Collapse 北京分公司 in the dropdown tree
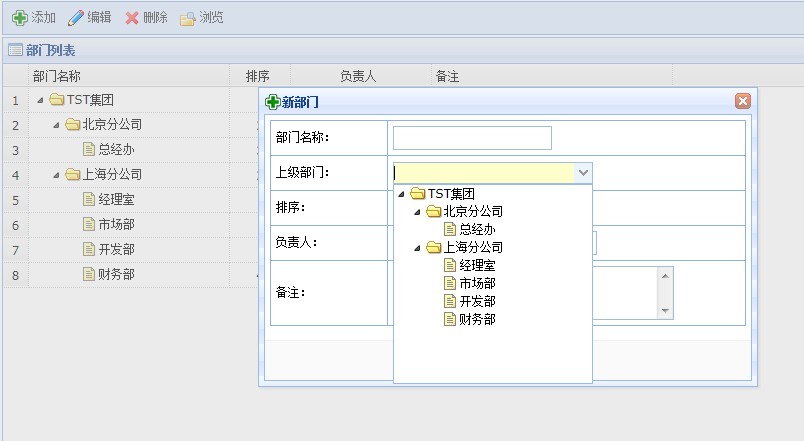Image resolution: width=804 pixels, height=441 pixels. [417, 212]
